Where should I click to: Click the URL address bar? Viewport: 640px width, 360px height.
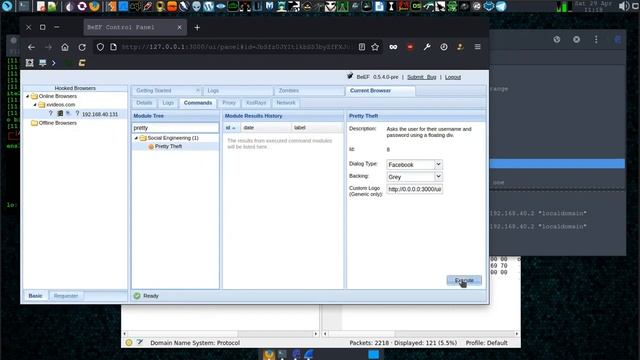pyautogui.click(x=237, y=47)
